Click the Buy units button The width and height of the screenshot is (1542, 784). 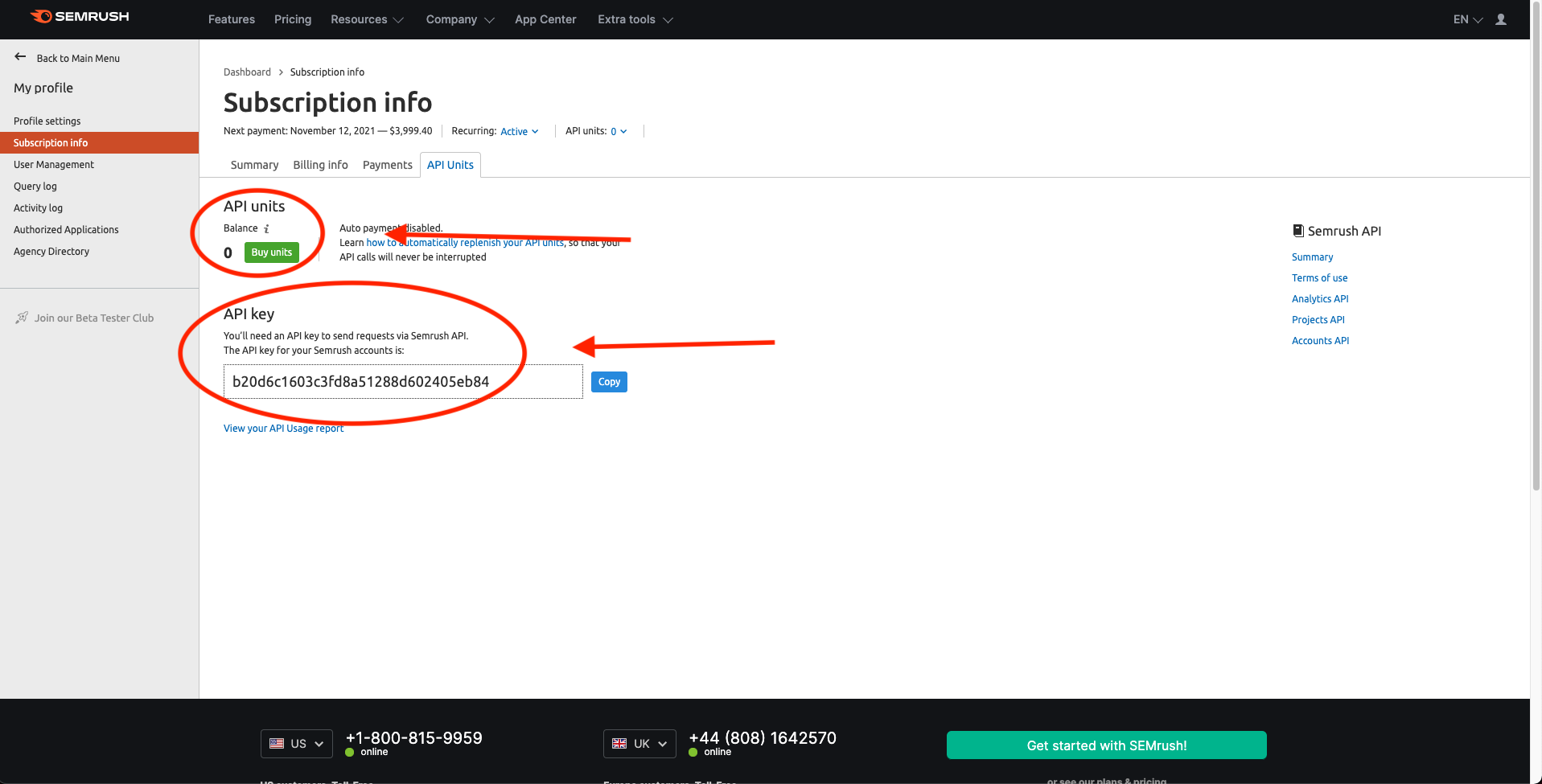[x=271, y=252]
